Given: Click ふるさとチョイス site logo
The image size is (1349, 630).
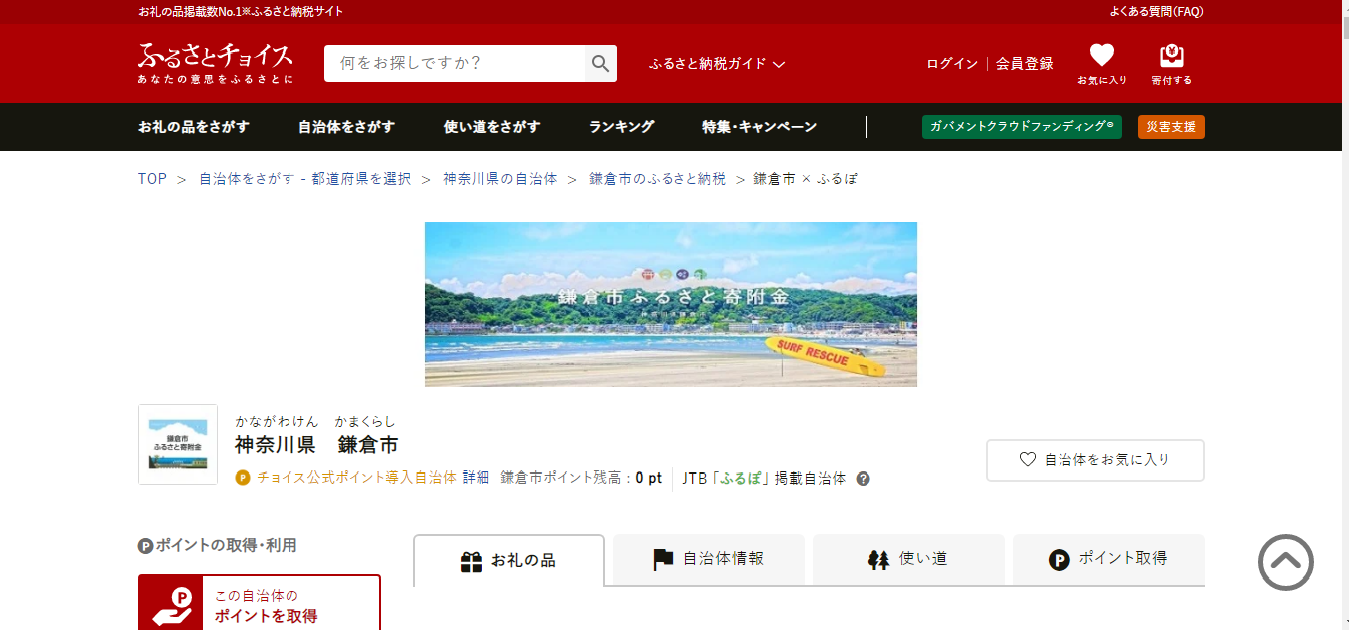Looking at the screenshot, I should (x=215, y=62).
